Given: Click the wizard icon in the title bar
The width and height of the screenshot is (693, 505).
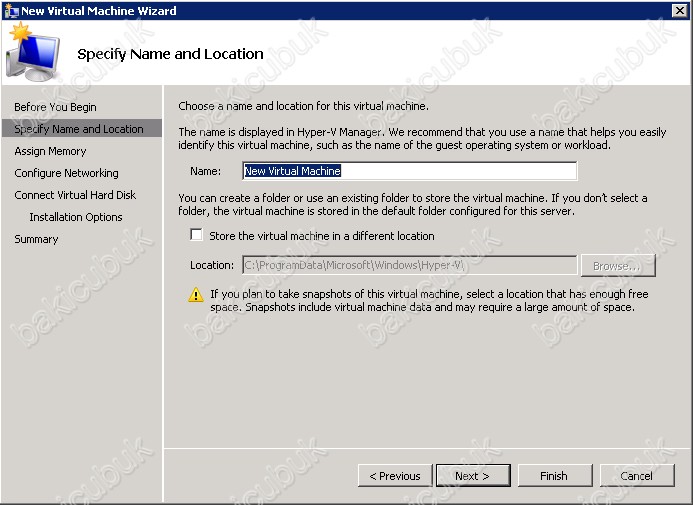Looking at the screenshot, I should 11,11.
